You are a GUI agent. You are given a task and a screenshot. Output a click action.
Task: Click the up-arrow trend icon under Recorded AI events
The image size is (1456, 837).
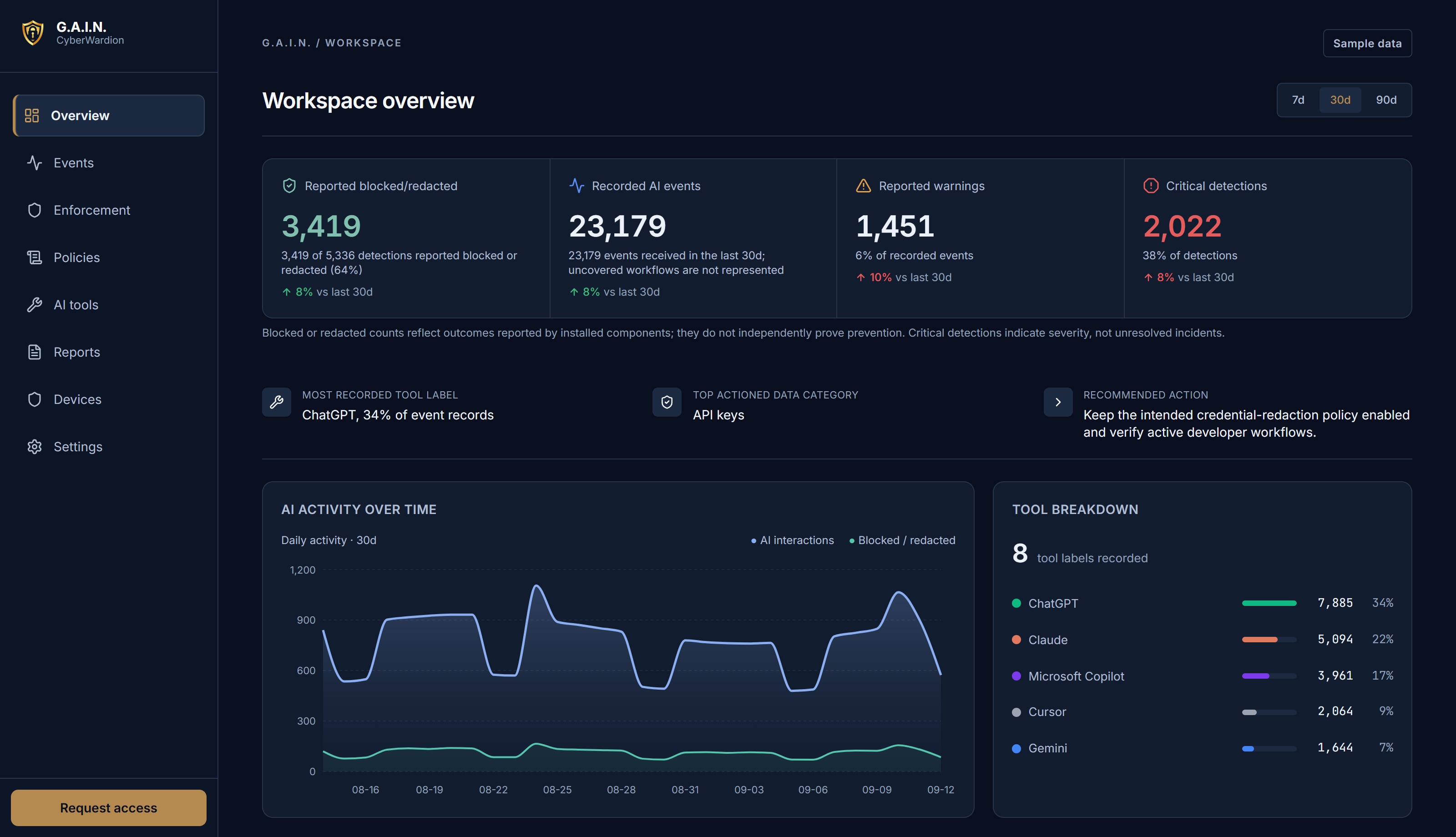point(574,292)
